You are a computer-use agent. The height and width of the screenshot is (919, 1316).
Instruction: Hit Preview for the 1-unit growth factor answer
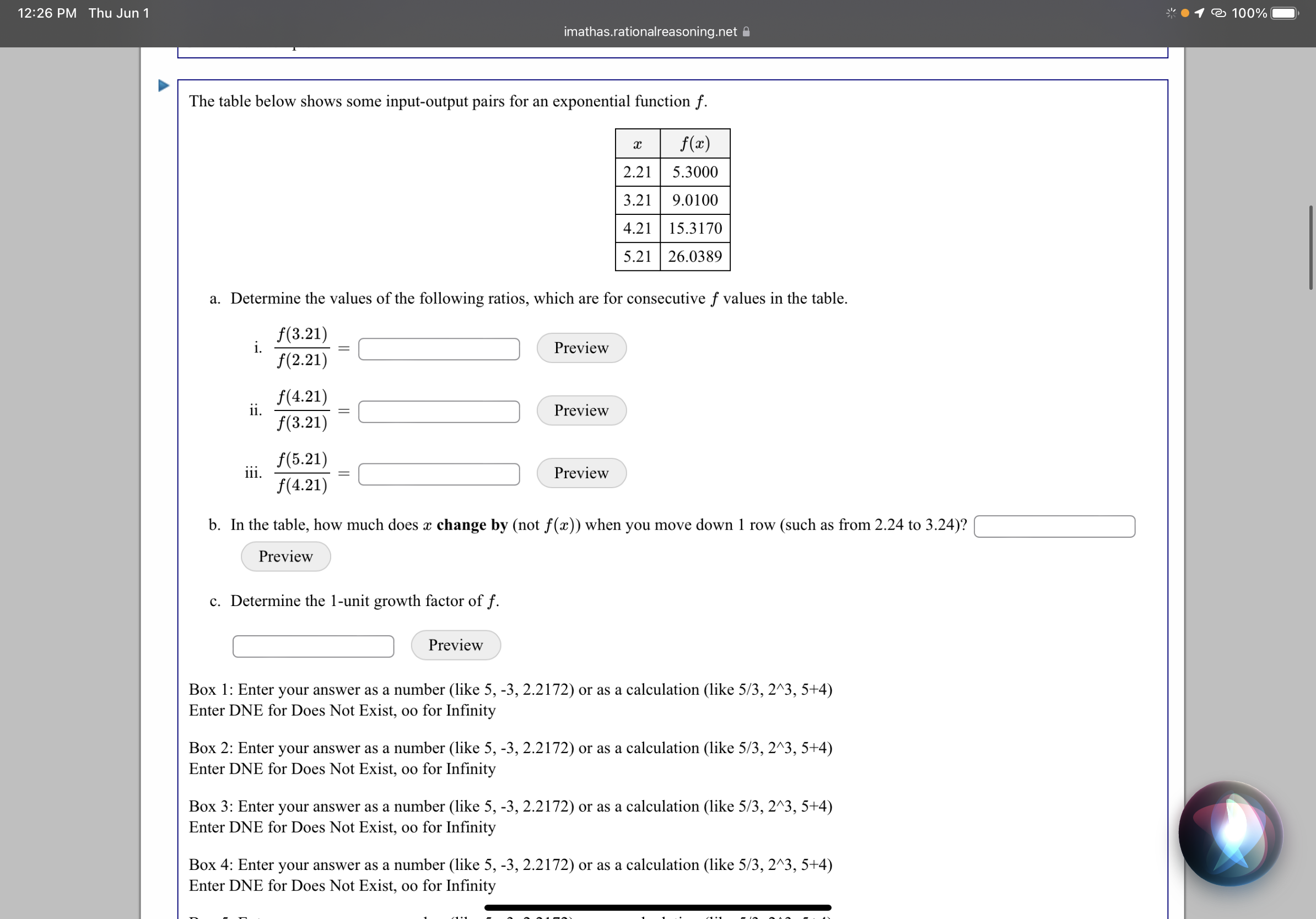[455, 645]
